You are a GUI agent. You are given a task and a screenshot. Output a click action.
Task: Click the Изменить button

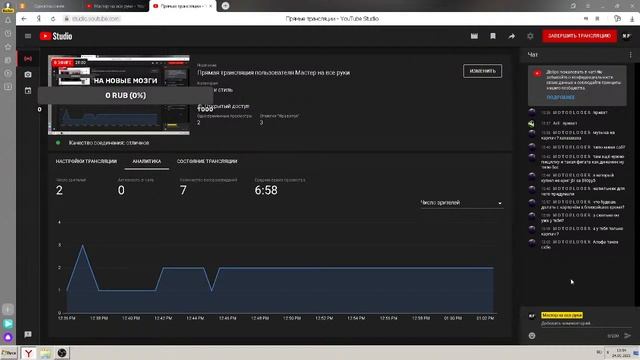(x=482, y=71)
